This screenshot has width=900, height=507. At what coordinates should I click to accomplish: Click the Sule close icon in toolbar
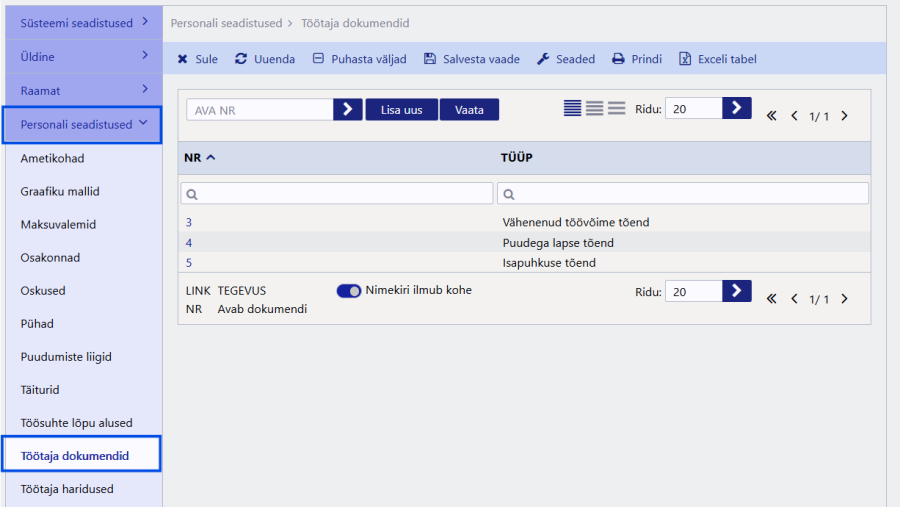183,59
